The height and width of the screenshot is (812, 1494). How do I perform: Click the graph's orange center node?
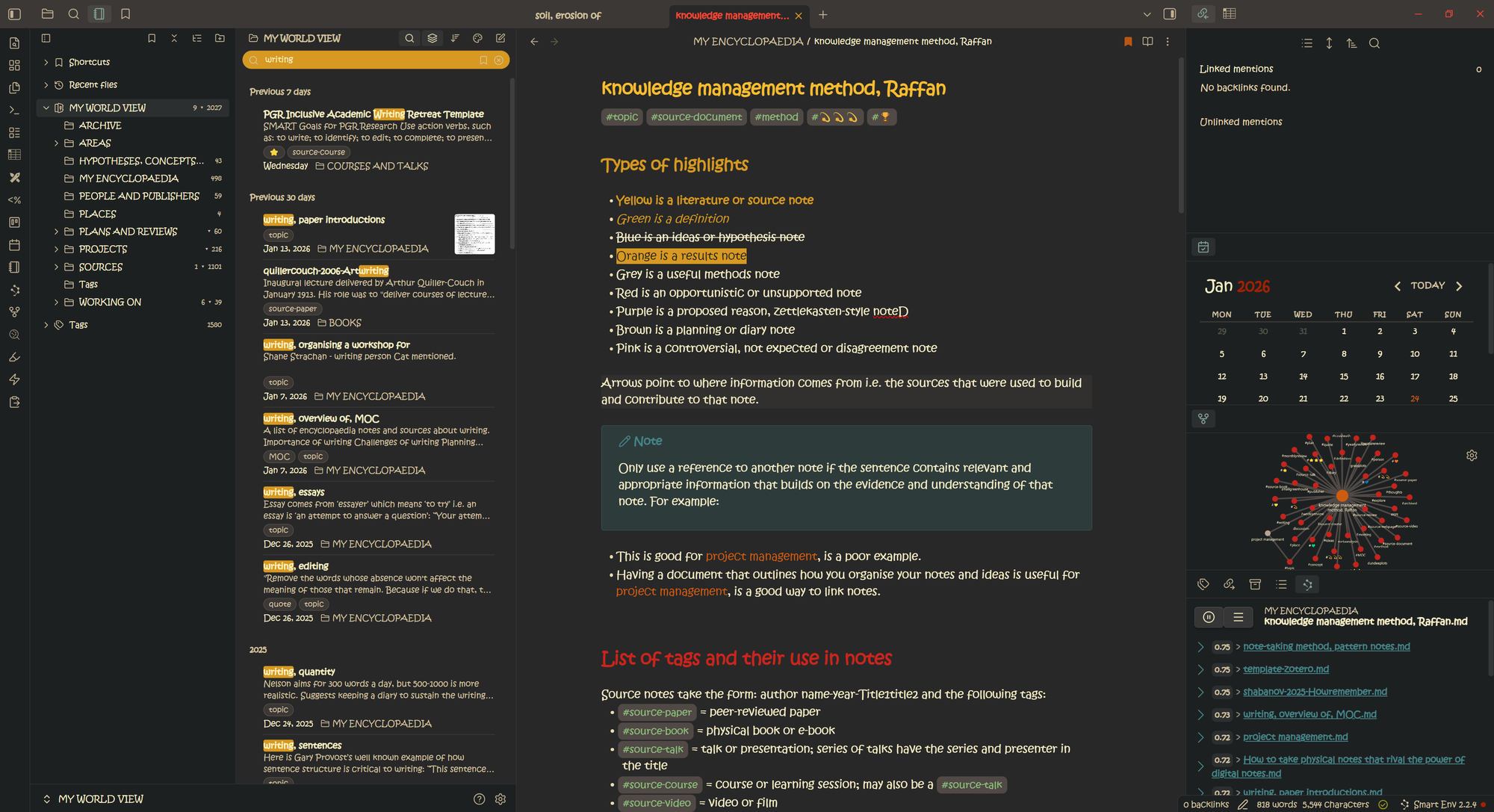click(x=1342, y=495)
